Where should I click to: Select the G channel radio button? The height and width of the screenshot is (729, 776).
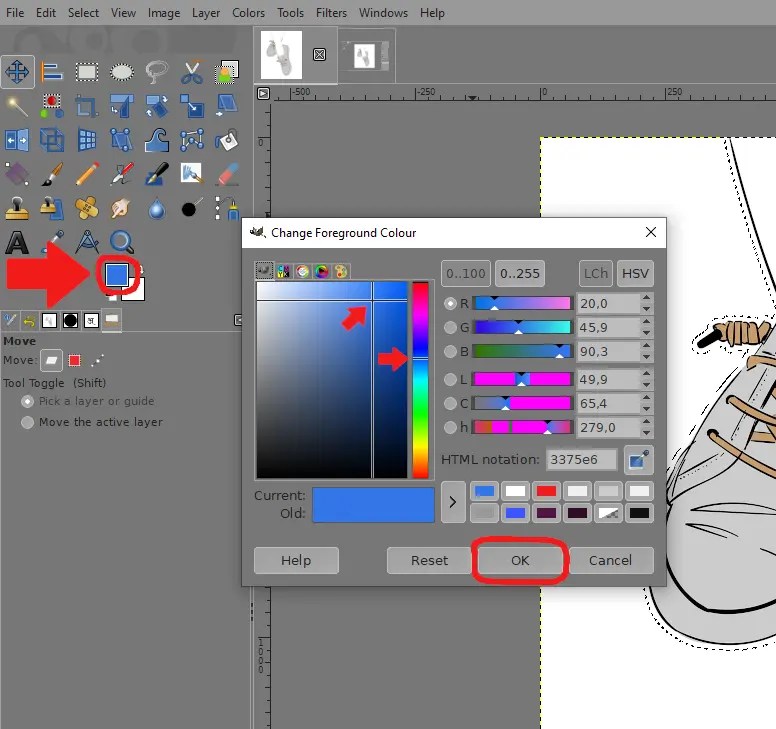click(x=450, y=328)
